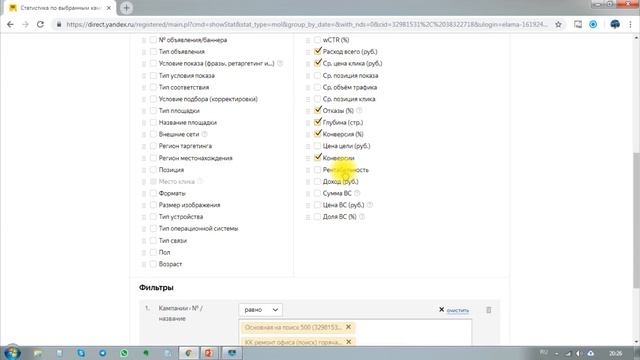Click the page's vertical scrollbar thumb
Viewport: 640px width, 360px height.
pyautogui.click(x=636, y=220)
